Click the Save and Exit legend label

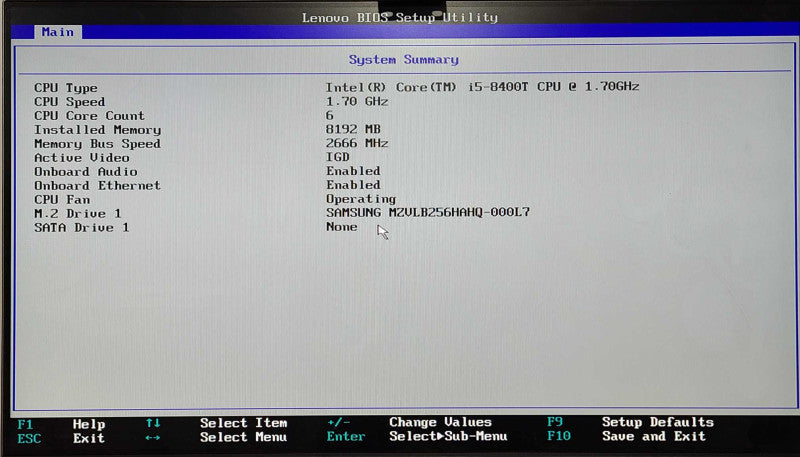coord(654,436)
